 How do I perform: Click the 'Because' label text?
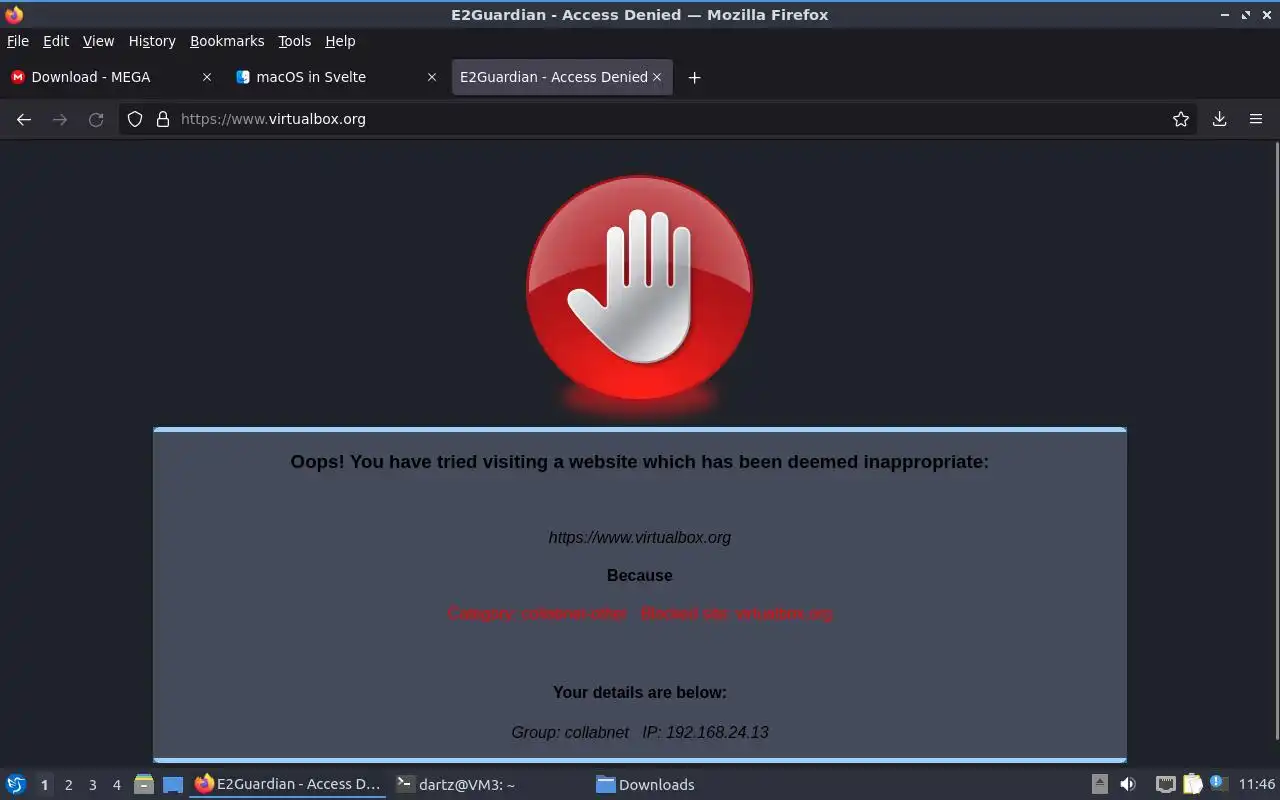click(x=640, y=575)
